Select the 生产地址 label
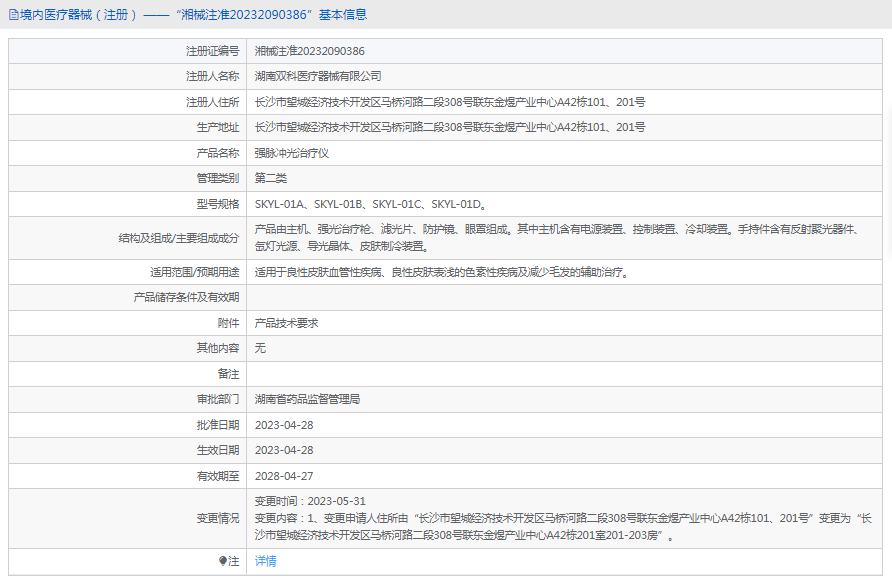 [x=218, y=127]
